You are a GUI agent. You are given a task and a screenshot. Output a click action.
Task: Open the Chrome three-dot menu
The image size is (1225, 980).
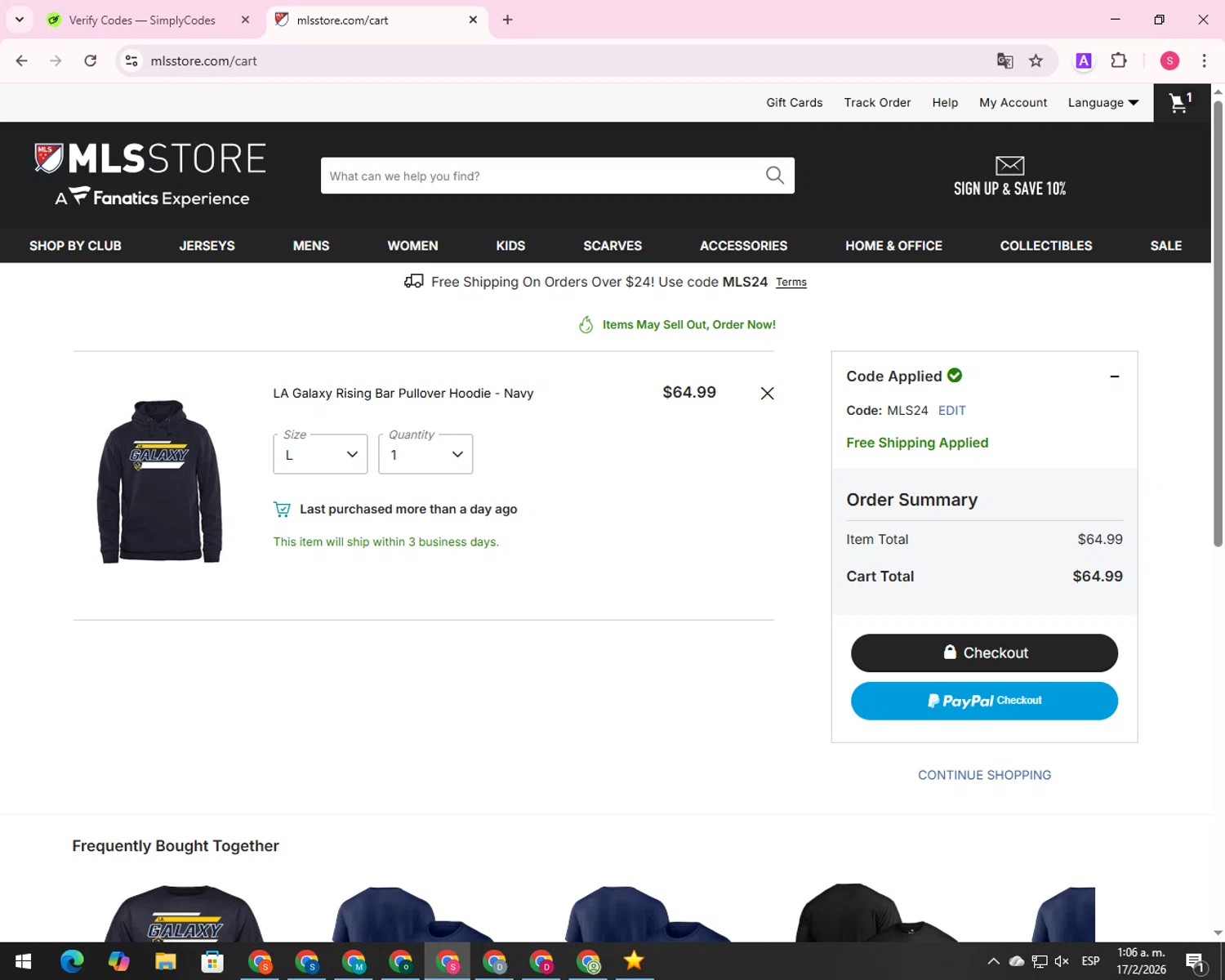[x=1204, y=60]
